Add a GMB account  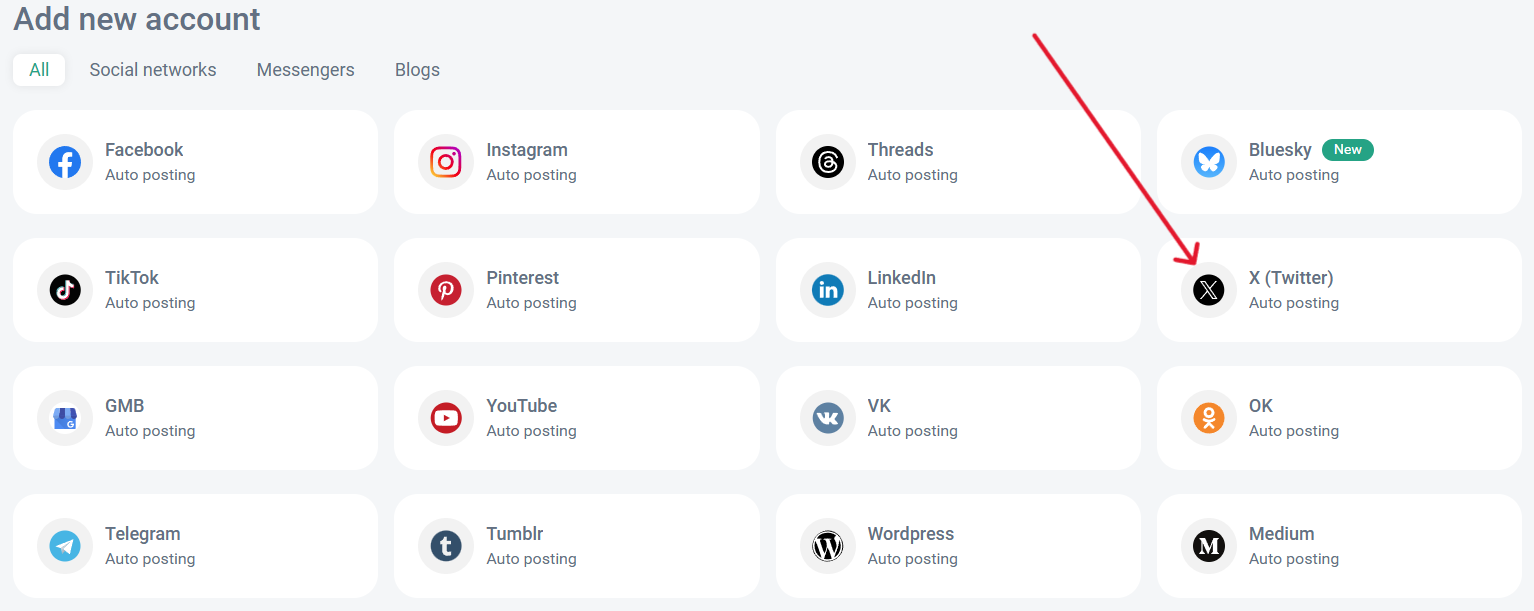pos(195,418)
